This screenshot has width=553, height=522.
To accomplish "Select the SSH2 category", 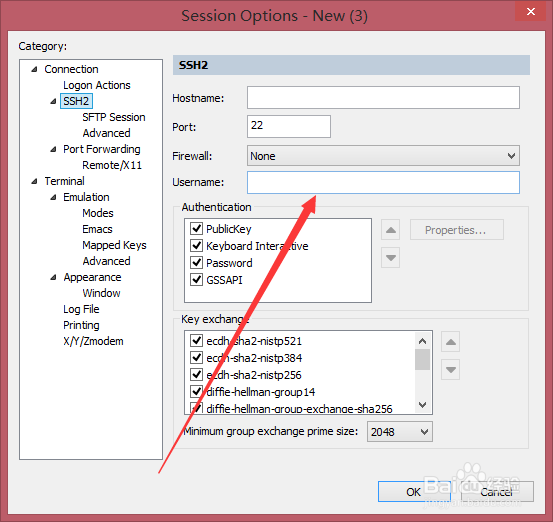I will [x=76, y=101].
